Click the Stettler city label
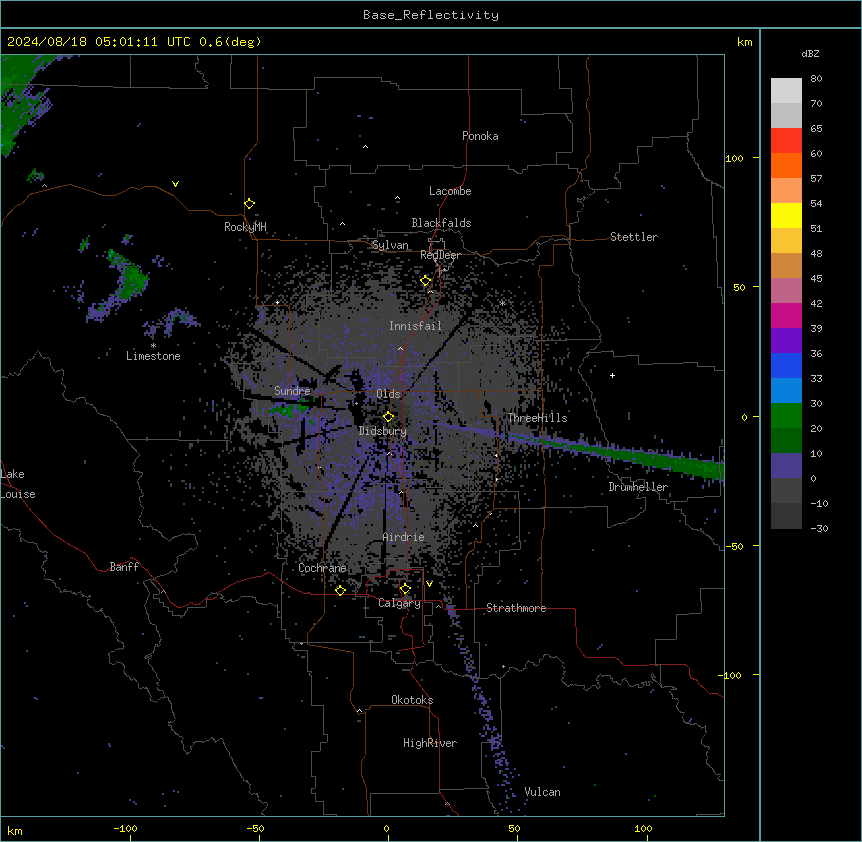The image size is (862, 842). pos(634,237)
